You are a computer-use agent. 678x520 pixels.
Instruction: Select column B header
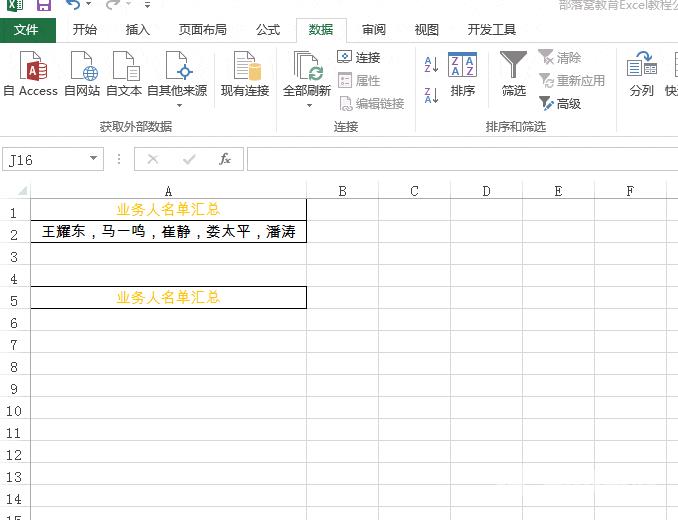342,191
